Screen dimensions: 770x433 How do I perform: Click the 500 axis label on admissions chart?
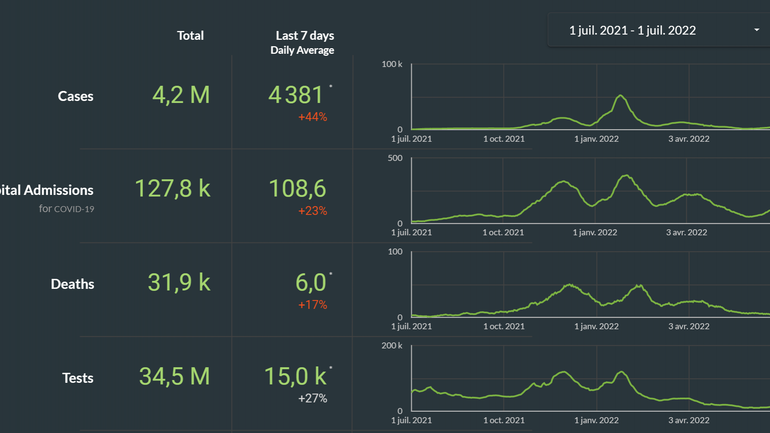pos(395,158)
